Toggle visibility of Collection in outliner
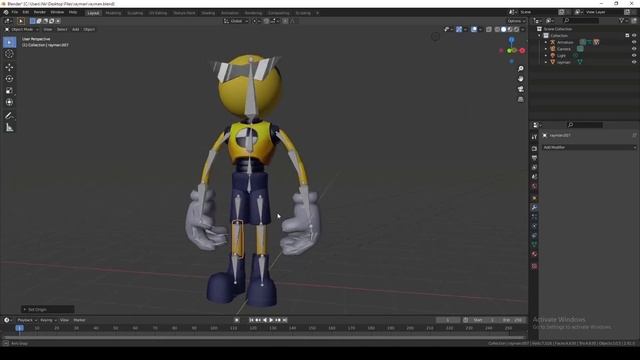Image resolution: width=640 pixels, height=360 pixels. click(x=634, y=36)
